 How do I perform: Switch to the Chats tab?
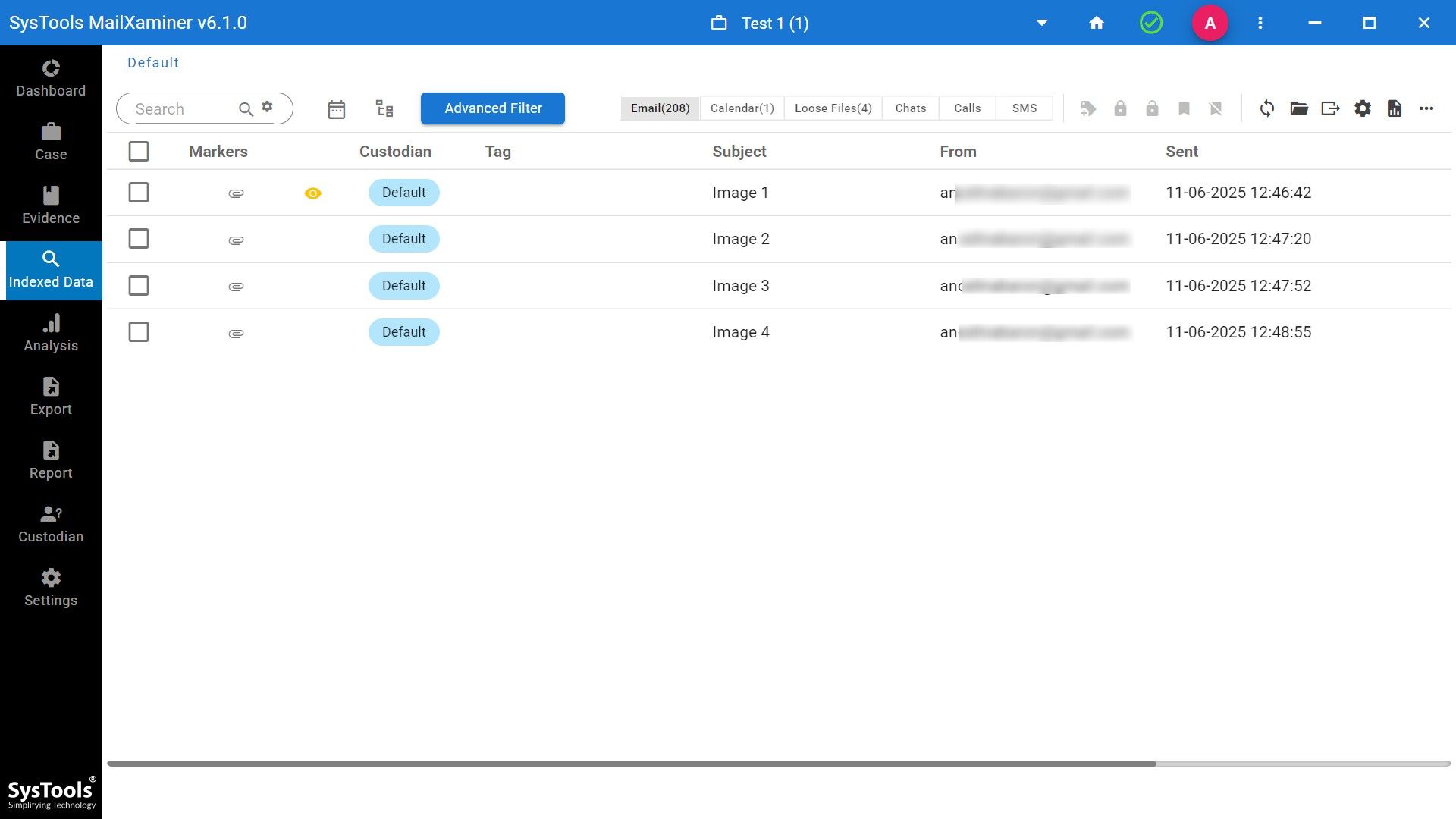coord(910,108)
